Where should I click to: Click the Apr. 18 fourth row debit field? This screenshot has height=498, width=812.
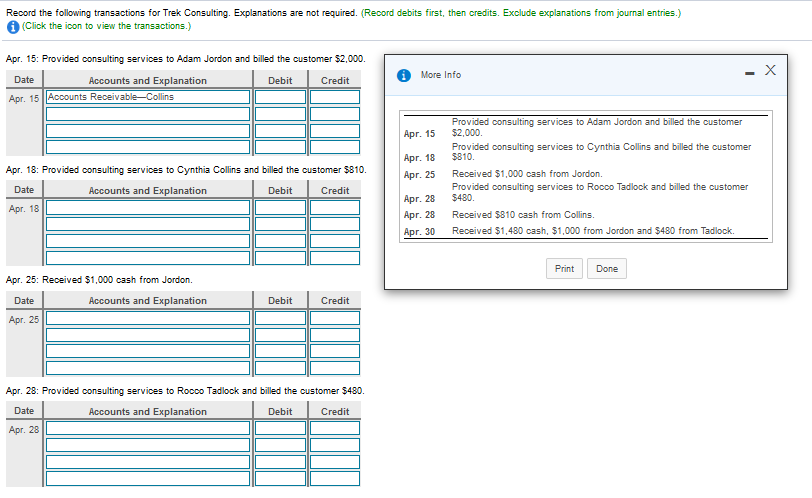click(281, 257)
